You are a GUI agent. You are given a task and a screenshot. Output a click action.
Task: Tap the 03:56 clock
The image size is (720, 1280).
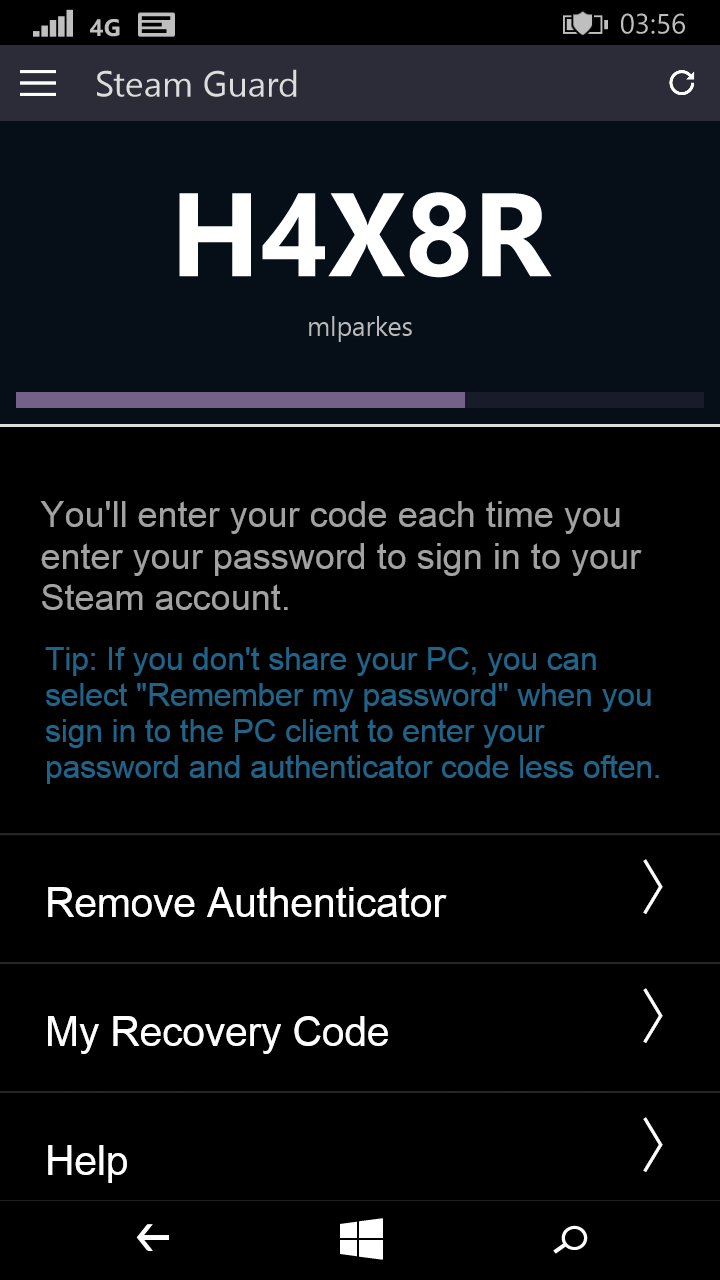pos(653,24)
